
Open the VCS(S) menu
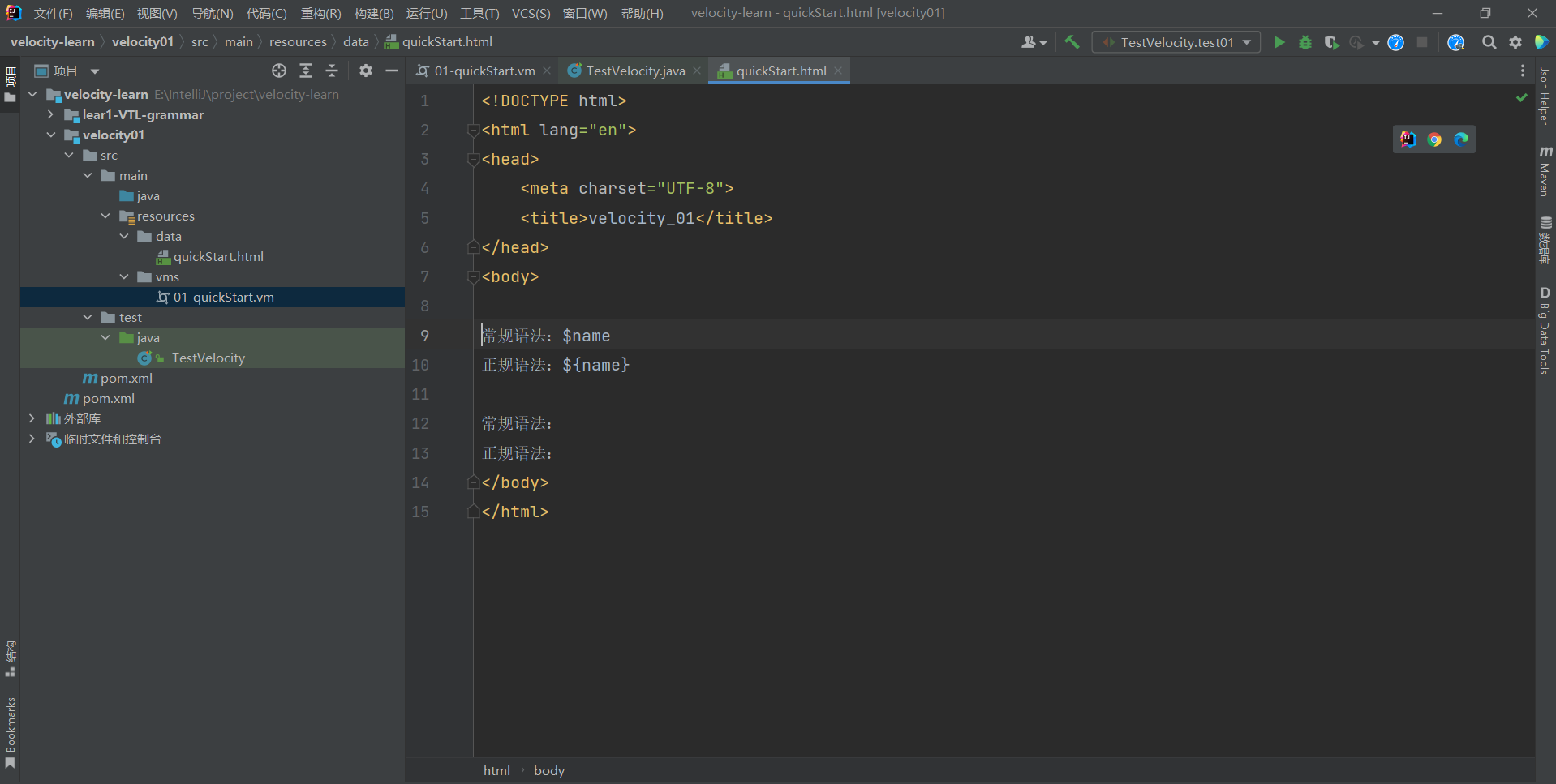click(x=531, y=14)
